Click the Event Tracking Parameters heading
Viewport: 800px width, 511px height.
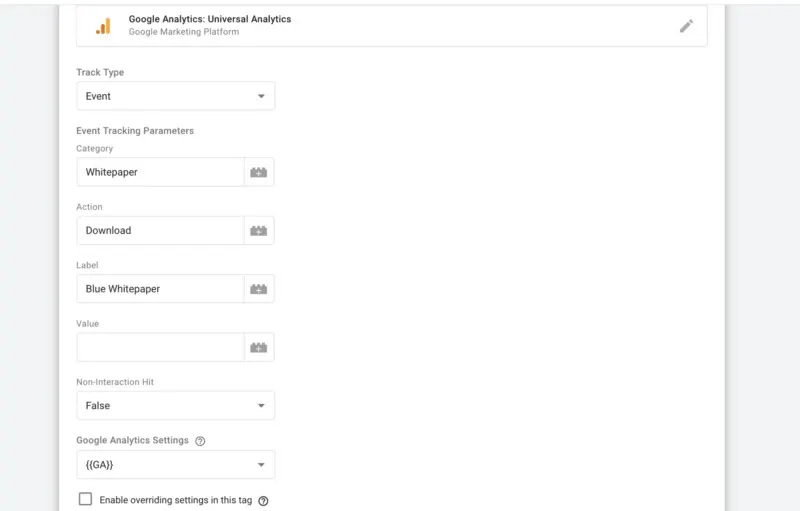pyautogui.click(x=135, y=131)
